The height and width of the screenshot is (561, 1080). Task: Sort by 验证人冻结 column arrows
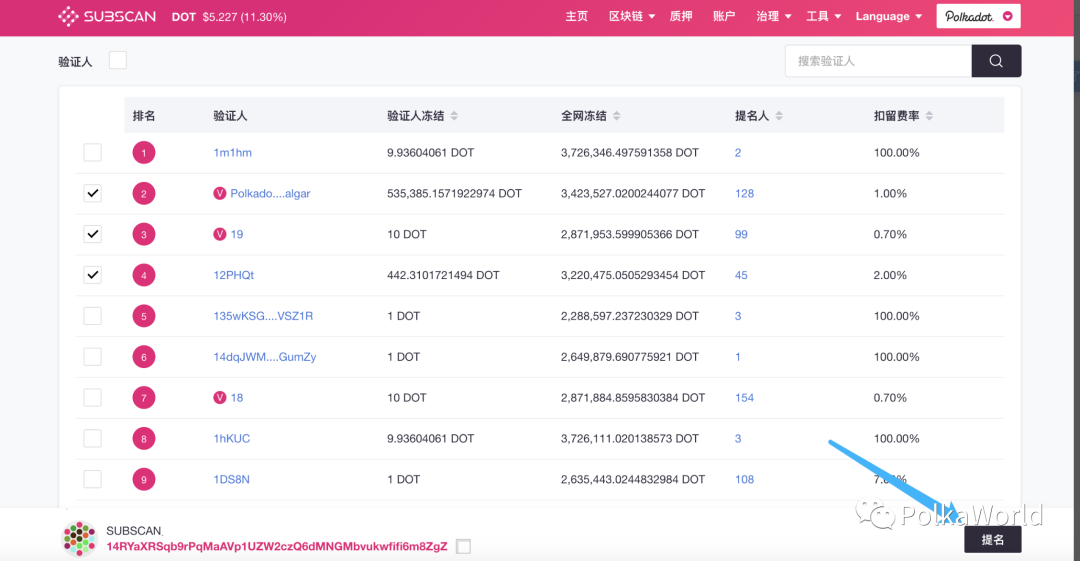point(454,116)
